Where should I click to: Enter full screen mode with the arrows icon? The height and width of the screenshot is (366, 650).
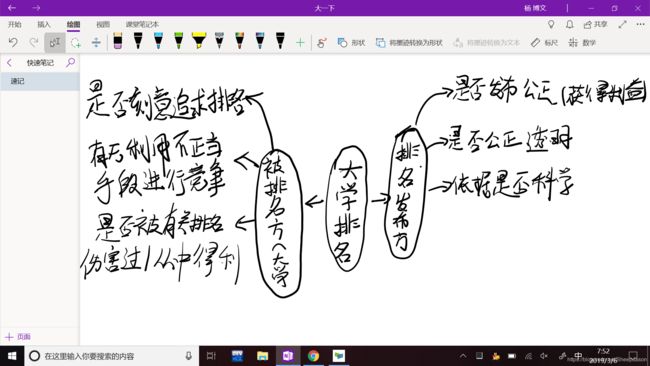[622, 24]
